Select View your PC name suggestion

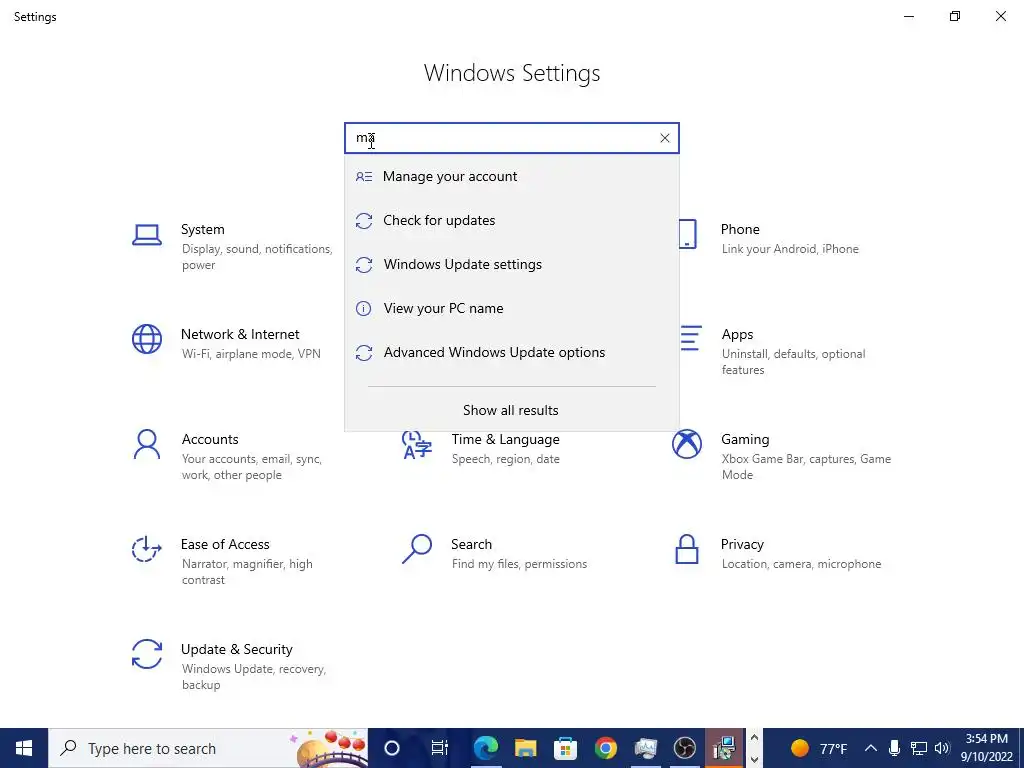(x=512, y=308)
